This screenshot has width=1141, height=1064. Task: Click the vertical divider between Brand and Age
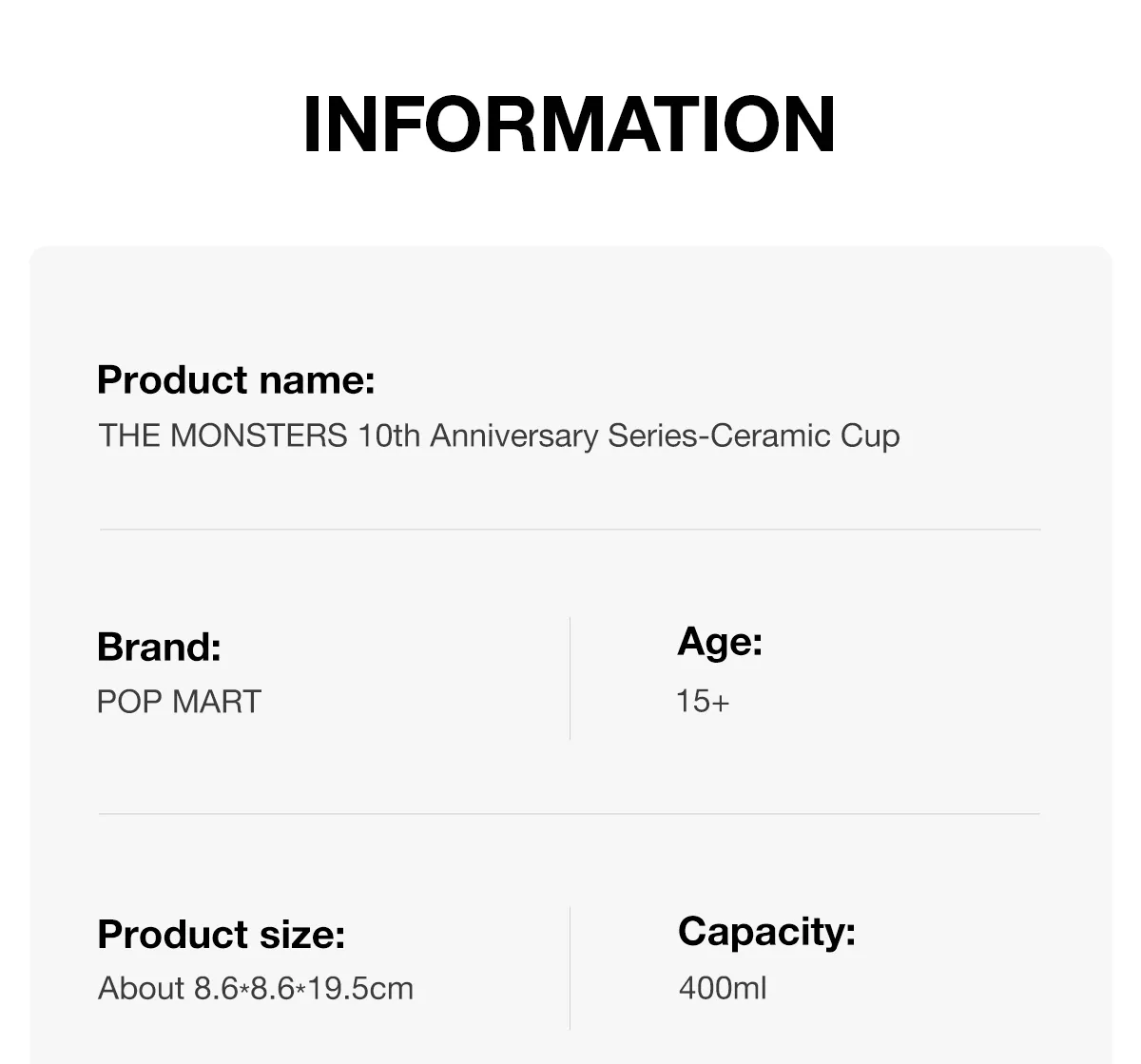click(x=570, y=678)
